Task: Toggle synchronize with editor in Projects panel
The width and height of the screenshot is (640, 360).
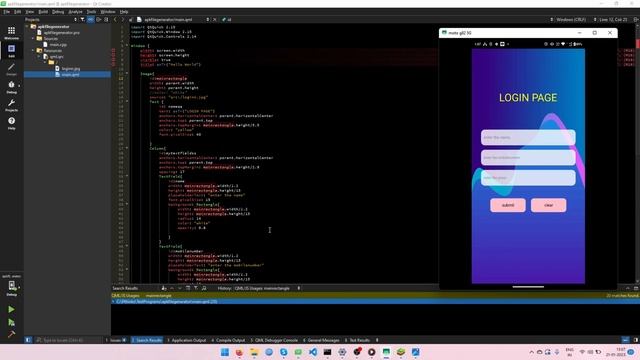Action: coord(91,19)
